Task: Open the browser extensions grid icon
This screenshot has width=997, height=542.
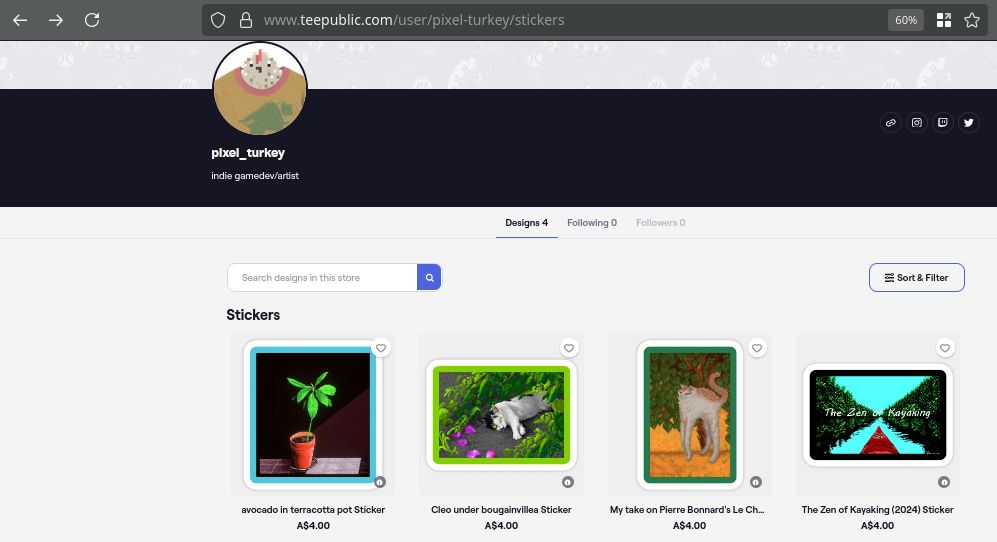Action: 944,20
